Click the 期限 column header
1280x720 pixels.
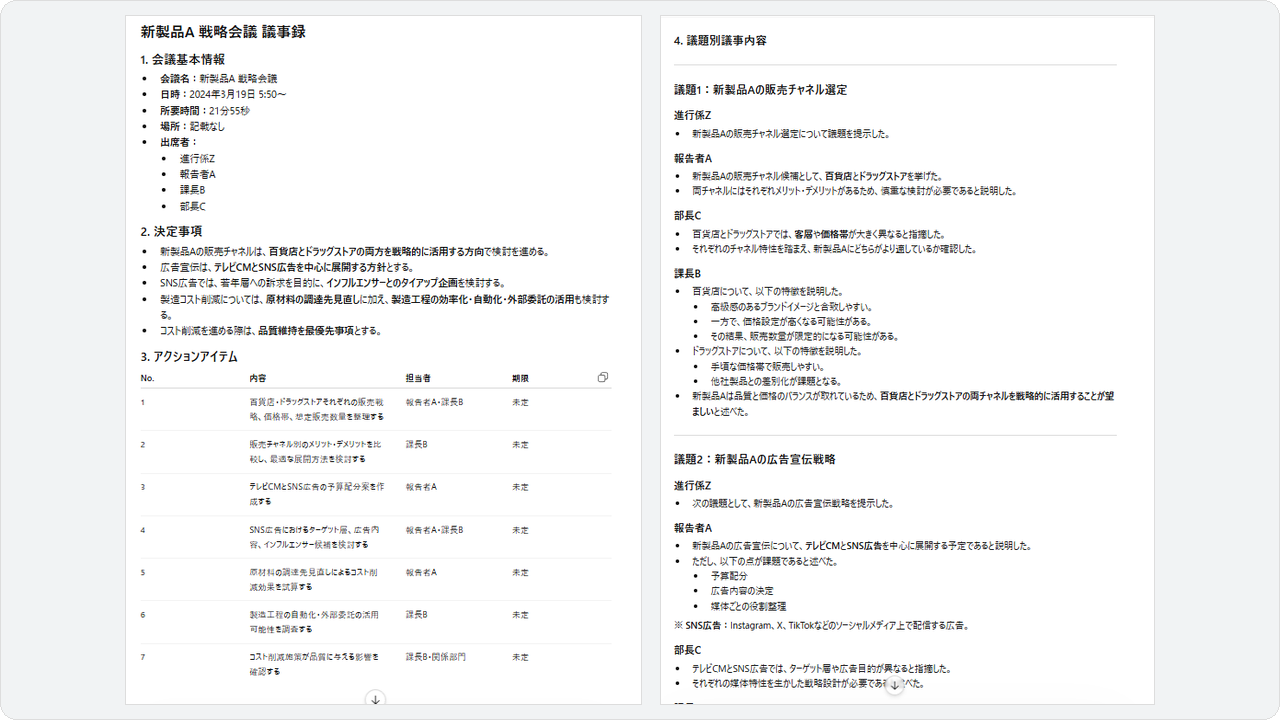[520, 379]
